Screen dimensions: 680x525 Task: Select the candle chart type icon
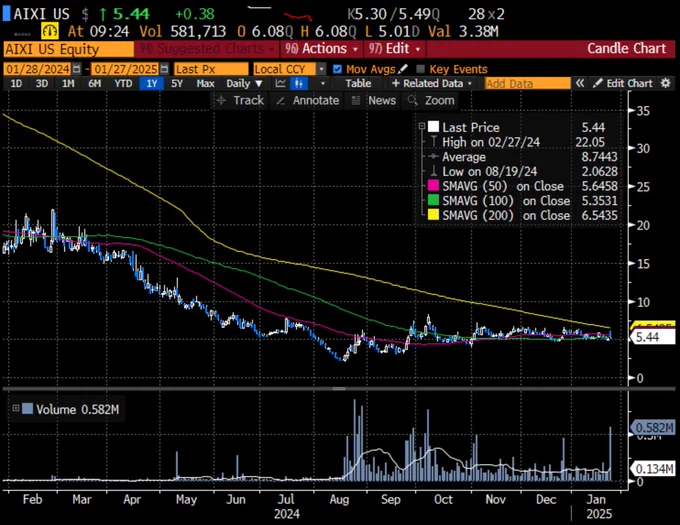coord(299,83)
